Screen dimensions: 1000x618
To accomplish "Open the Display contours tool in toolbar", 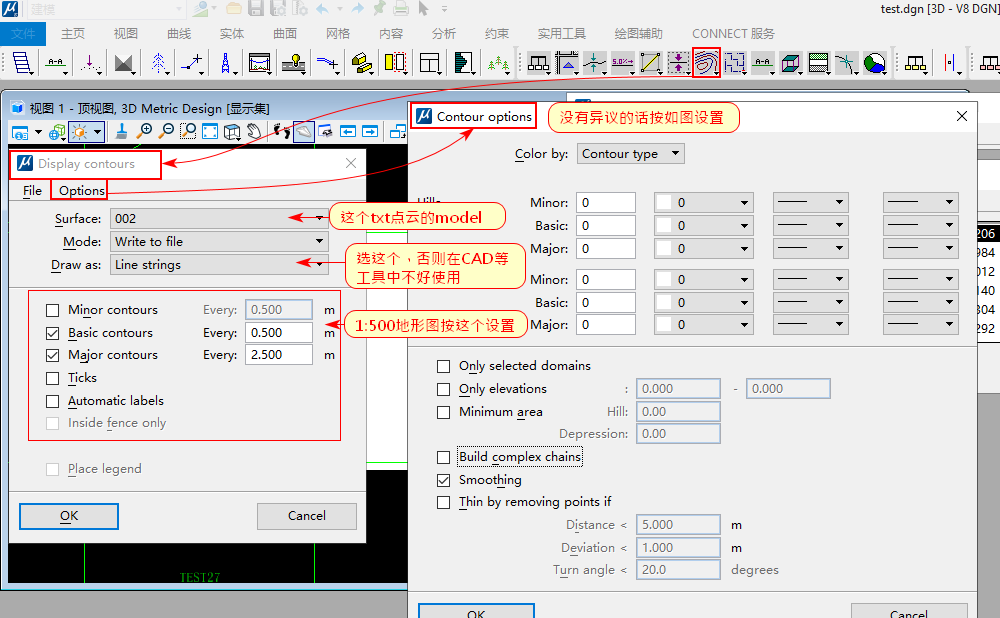I will (x=706, y=63).
